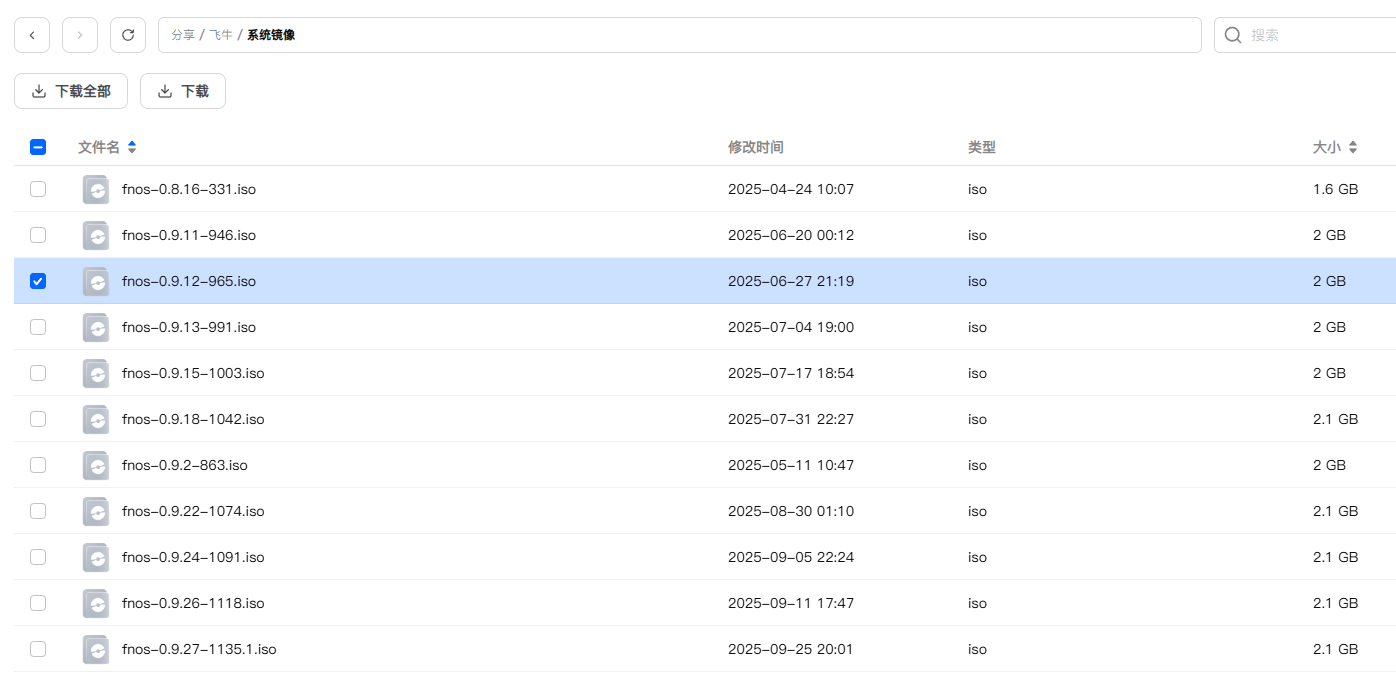
Task: Check the box for fnos-0.9.18-1042.iso
Action: click(38, 419)
